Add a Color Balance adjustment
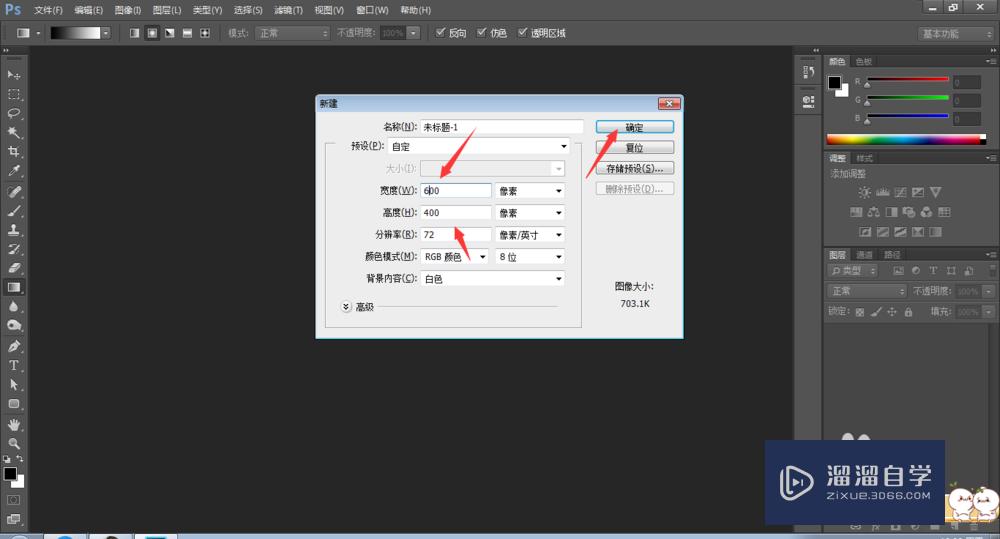This screenshot has width=1000, height=539. coord(874,212)
